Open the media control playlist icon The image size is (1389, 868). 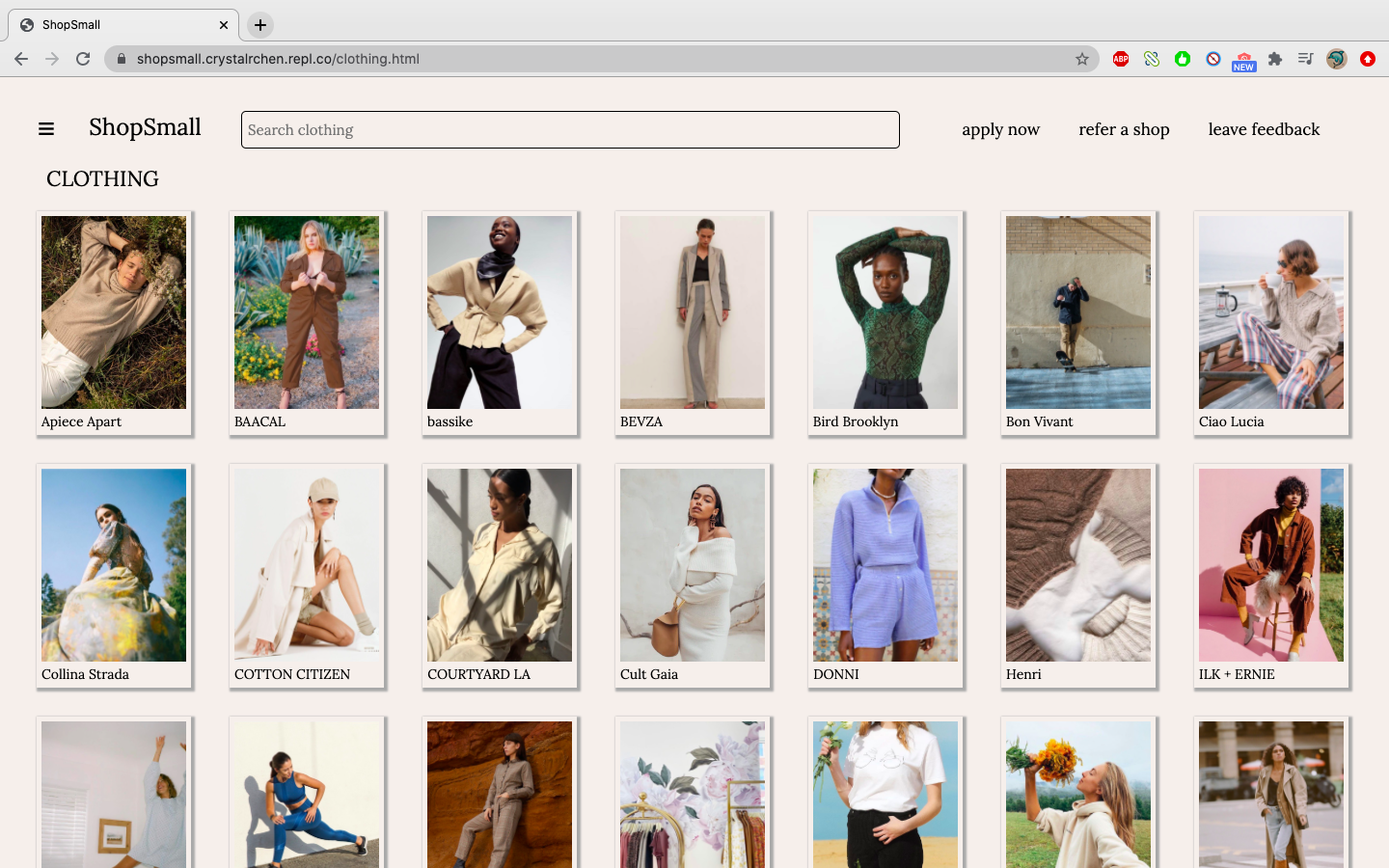(1306, 59)
